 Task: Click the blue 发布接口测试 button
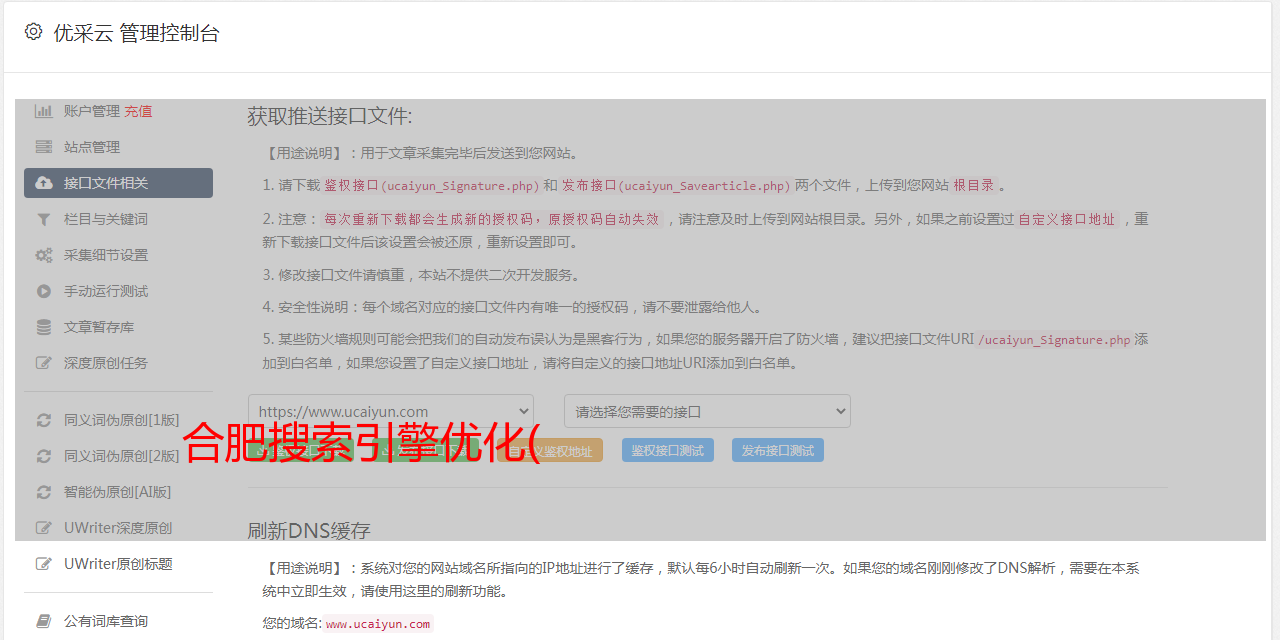click(778, 450)
